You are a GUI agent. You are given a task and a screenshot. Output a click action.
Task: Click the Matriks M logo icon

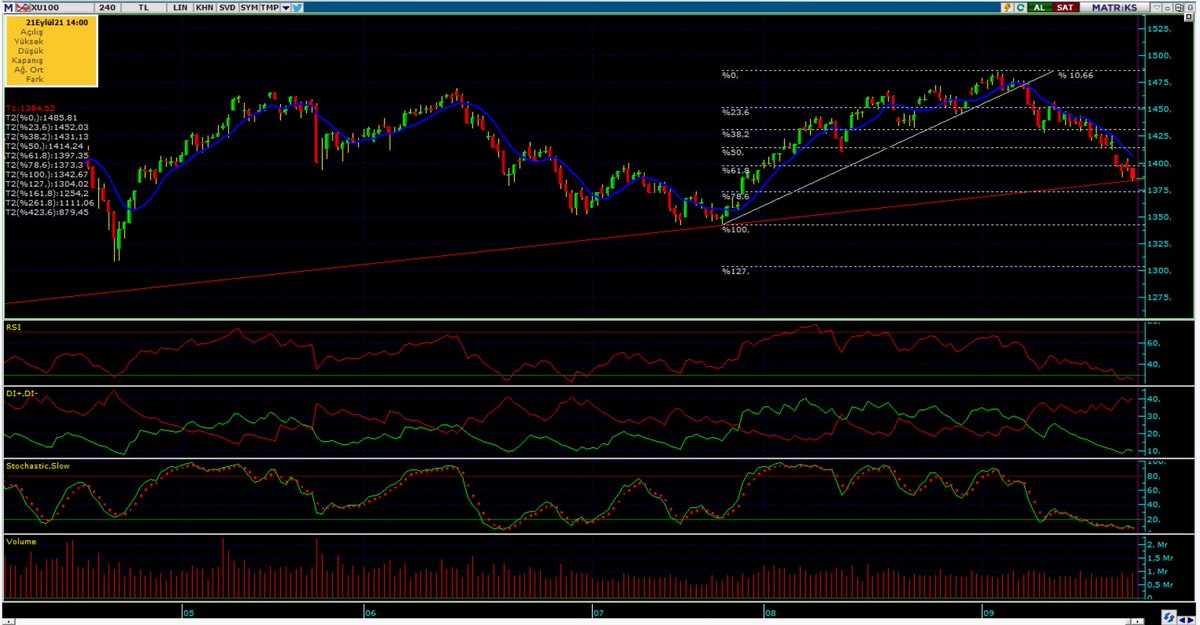click(8, 7)
